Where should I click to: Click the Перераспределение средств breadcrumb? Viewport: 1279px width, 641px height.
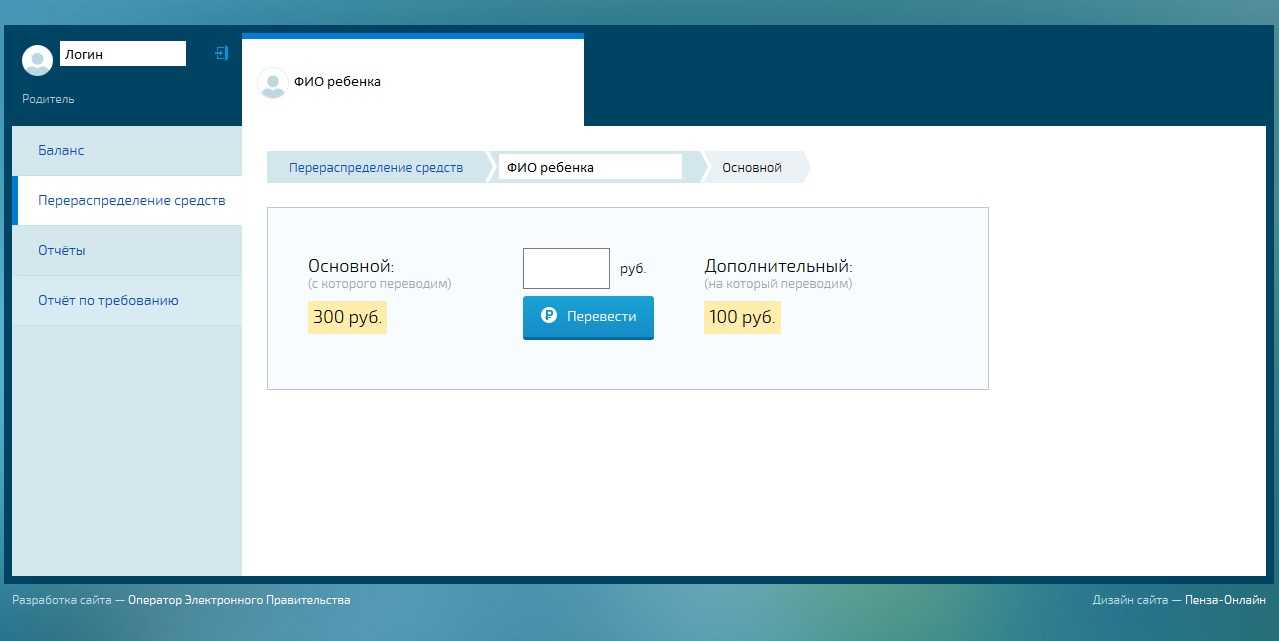[376, 168]
